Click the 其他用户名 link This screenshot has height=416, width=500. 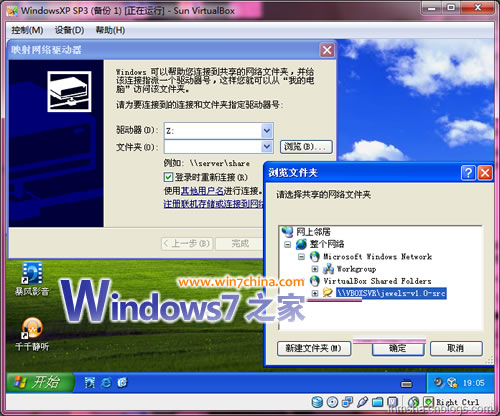coord(202,191)
